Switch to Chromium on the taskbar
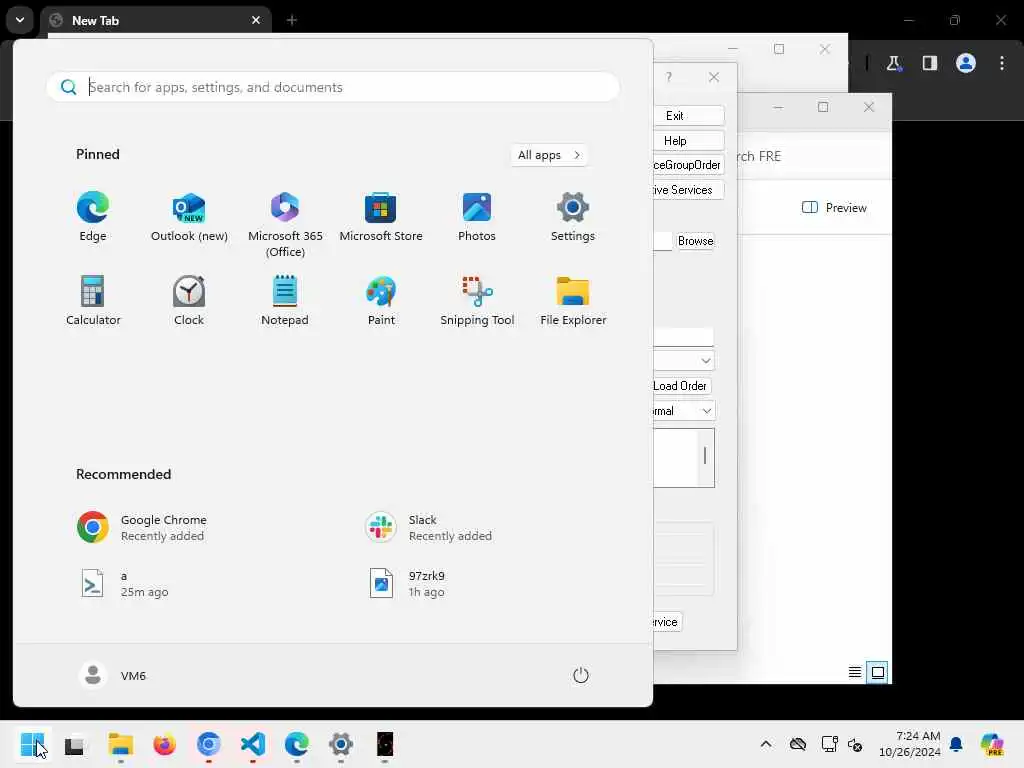1024x768 pixels. coord(208,744)
